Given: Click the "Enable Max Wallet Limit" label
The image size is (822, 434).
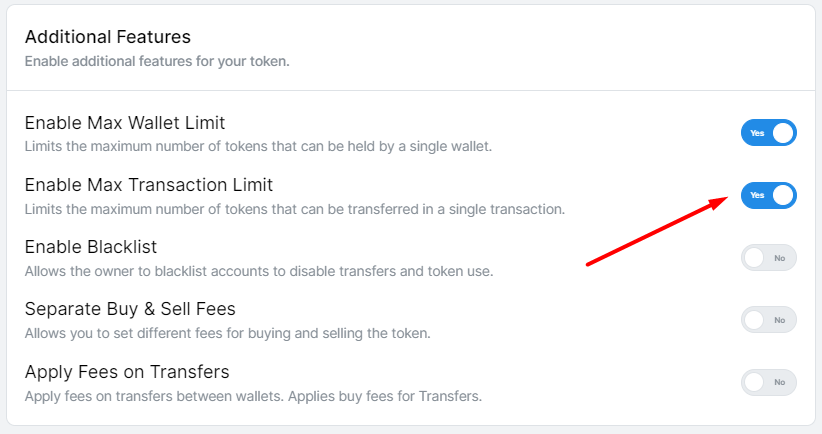Looking at the screenshot, I should click(x=125, y=123).
